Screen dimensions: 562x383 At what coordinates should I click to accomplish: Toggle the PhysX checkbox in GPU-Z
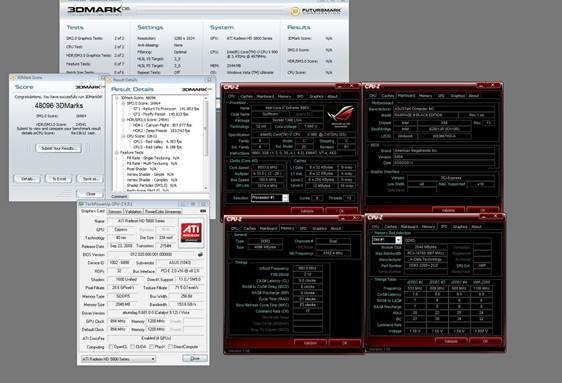coord(152,346)
